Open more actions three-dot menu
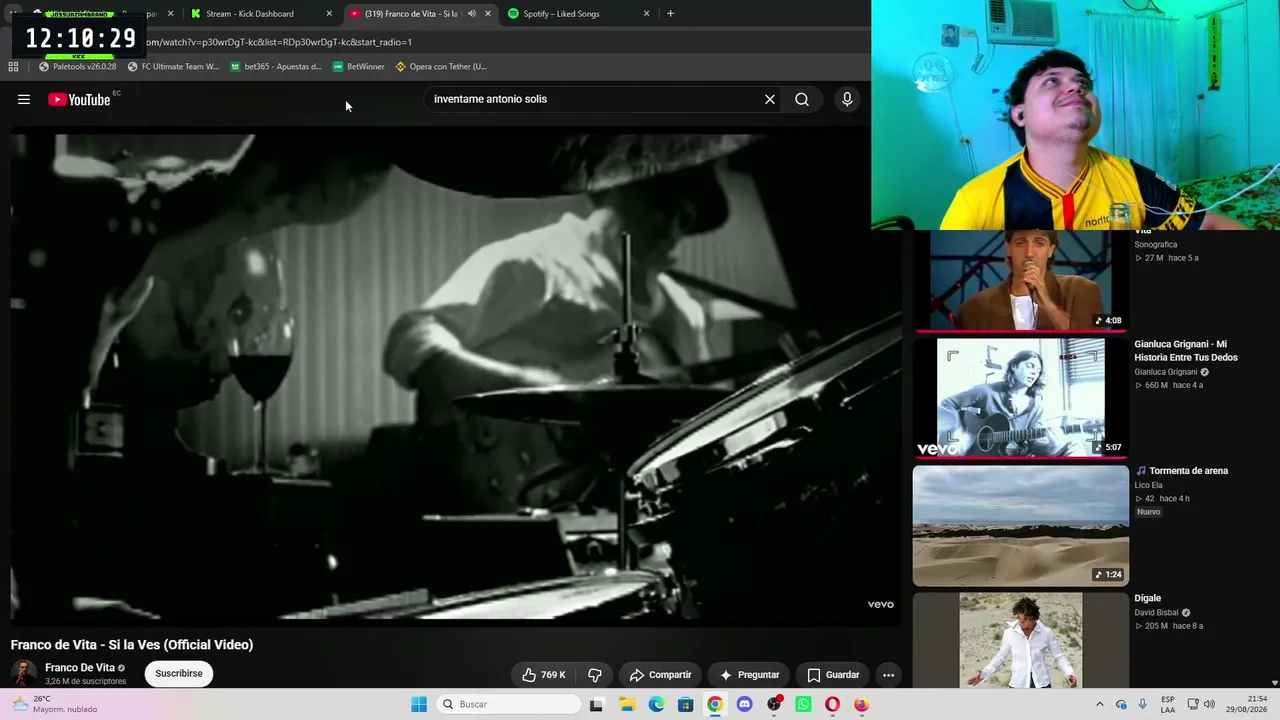 (888, 675)
